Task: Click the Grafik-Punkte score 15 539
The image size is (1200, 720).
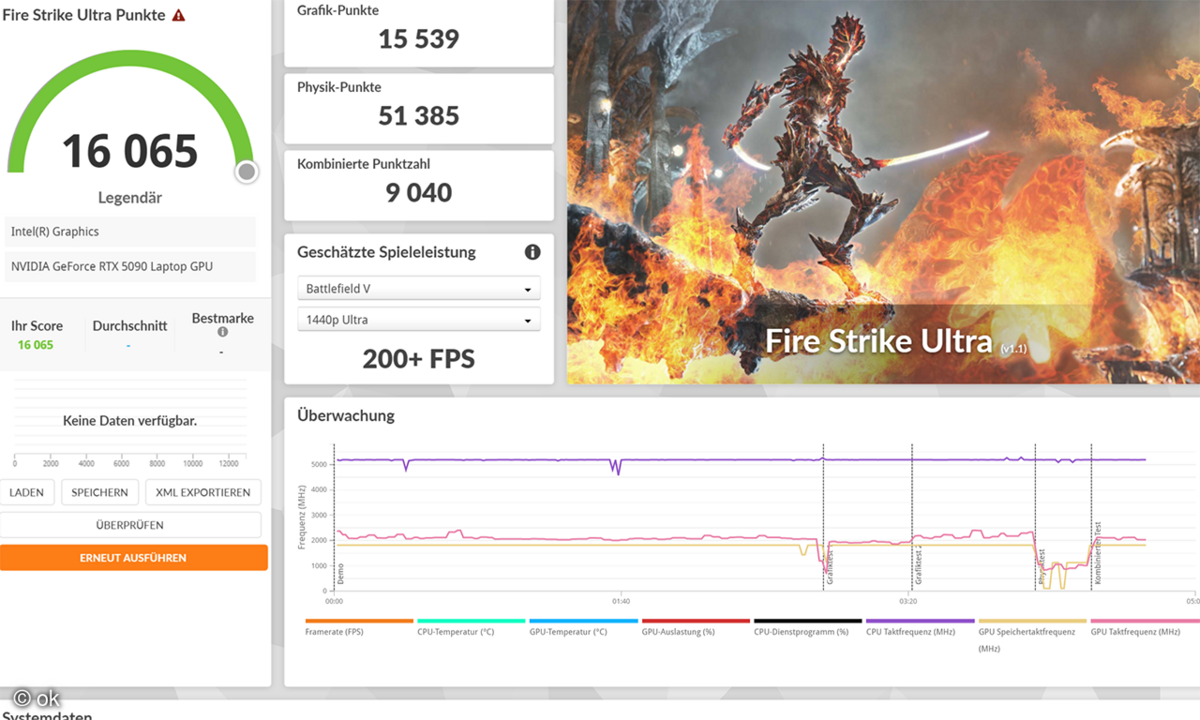Action: click(x=419, y=40)
